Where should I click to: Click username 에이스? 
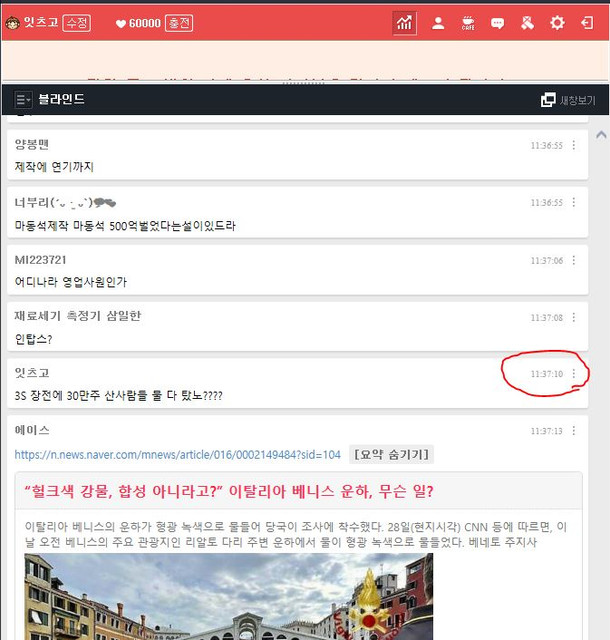click(32, 430)
